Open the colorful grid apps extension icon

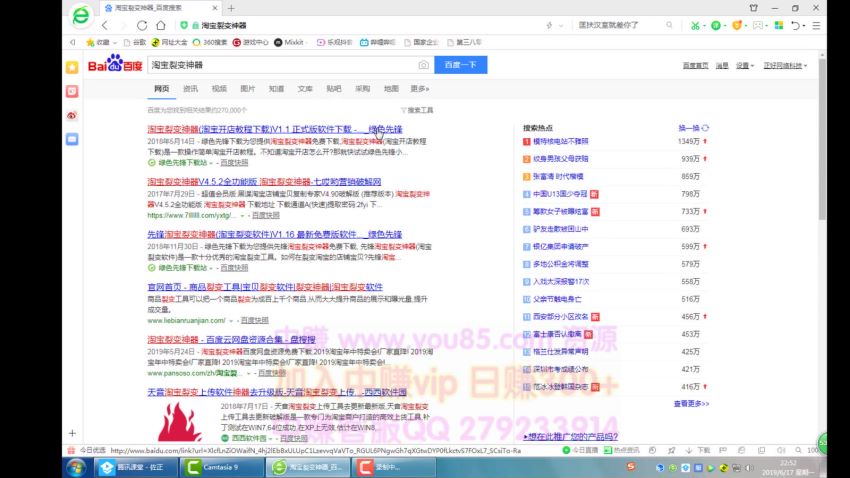pyautogui.click(x=779, y=25)
